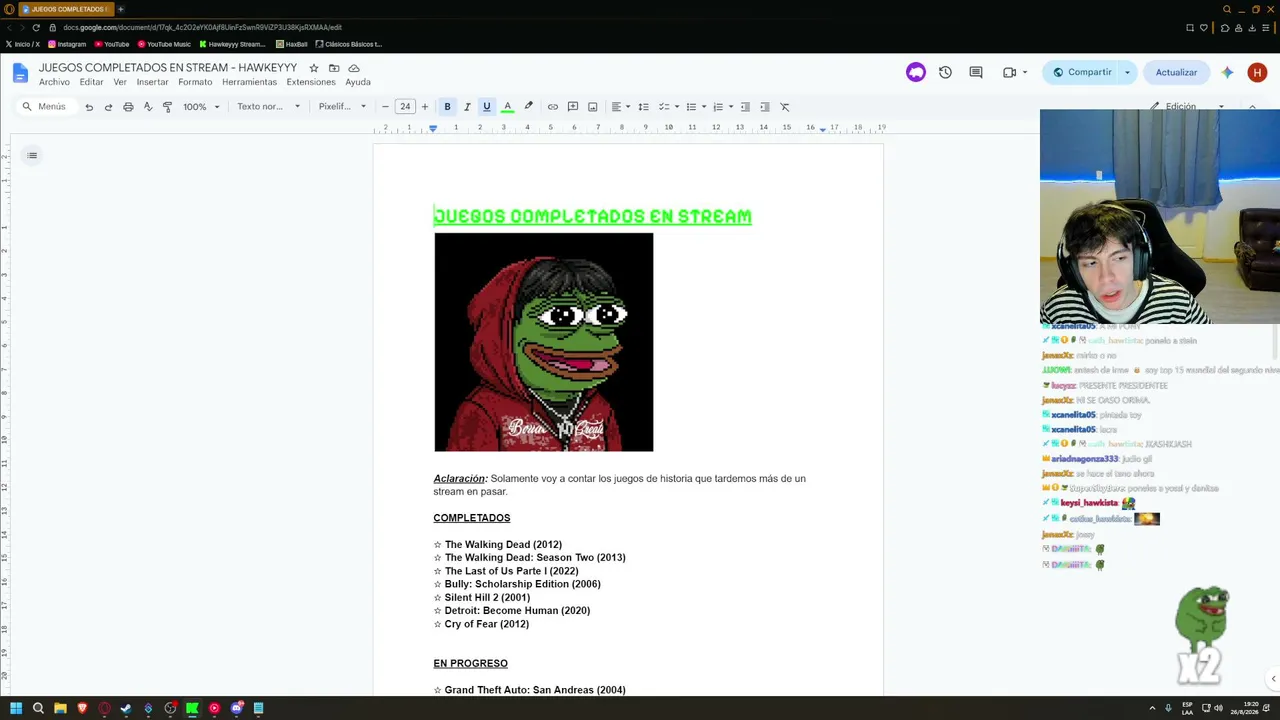The image size is (1280, 720).
Task: Open the Instagram bookmark
Action: pos(67,44)
